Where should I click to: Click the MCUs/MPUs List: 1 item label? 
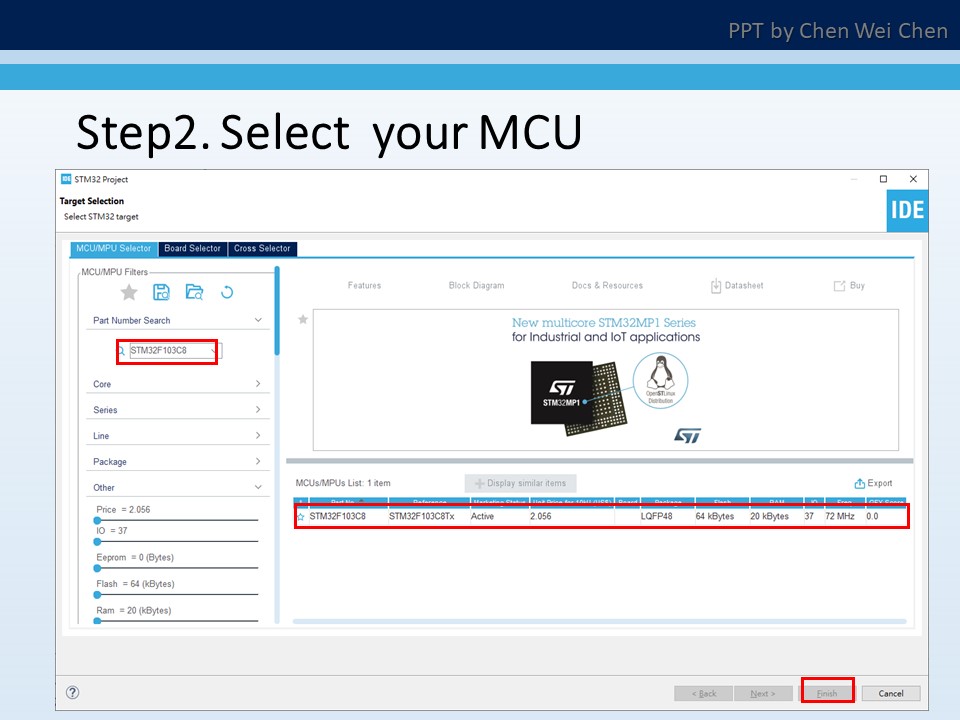343,483
